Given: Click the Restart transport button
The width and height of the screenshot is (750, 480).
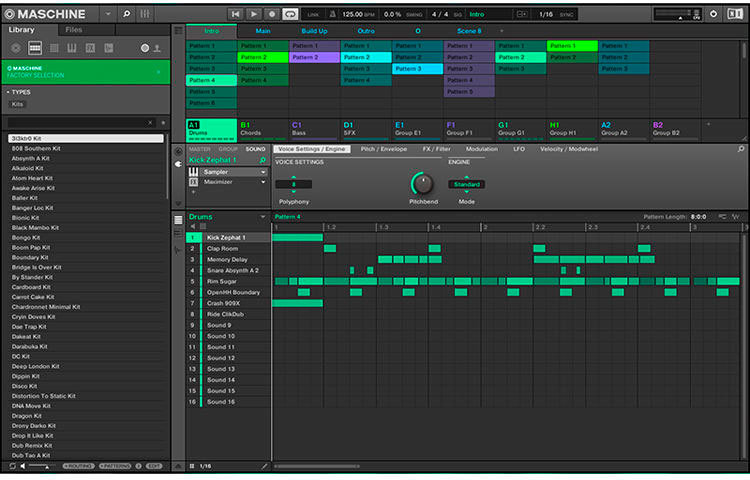Looking at the screenshot, I should 236,14.
